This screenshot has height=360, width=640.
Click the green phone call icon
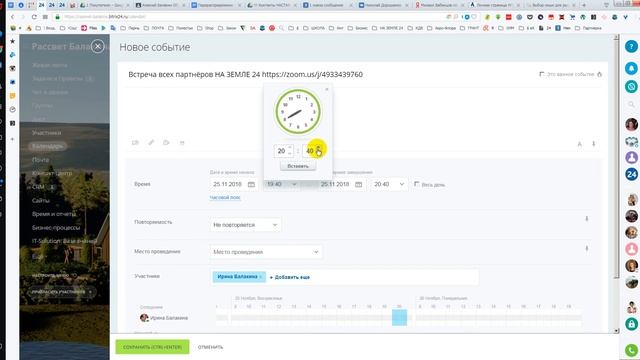[x=631, y=350]
